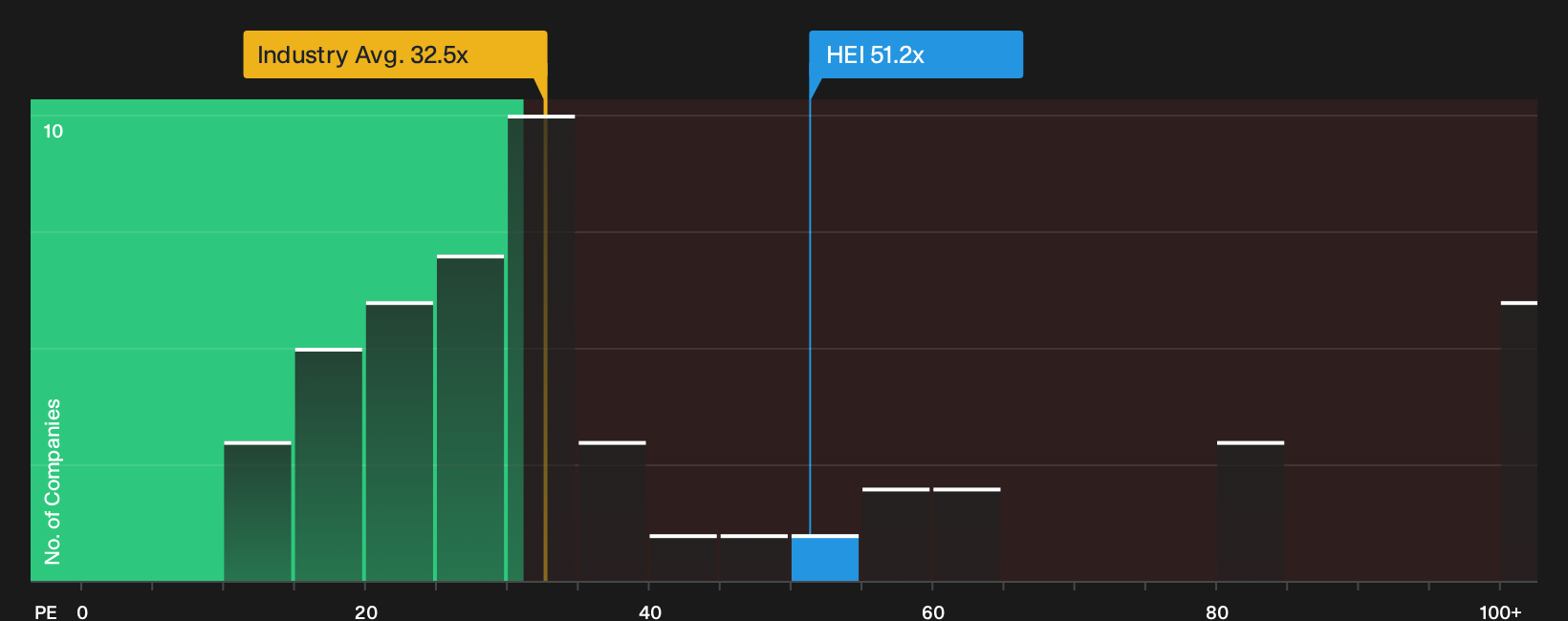Click the '60' x-axis tick label
The height and width of the screenshot is (621, 1568).
click(933, 612)
